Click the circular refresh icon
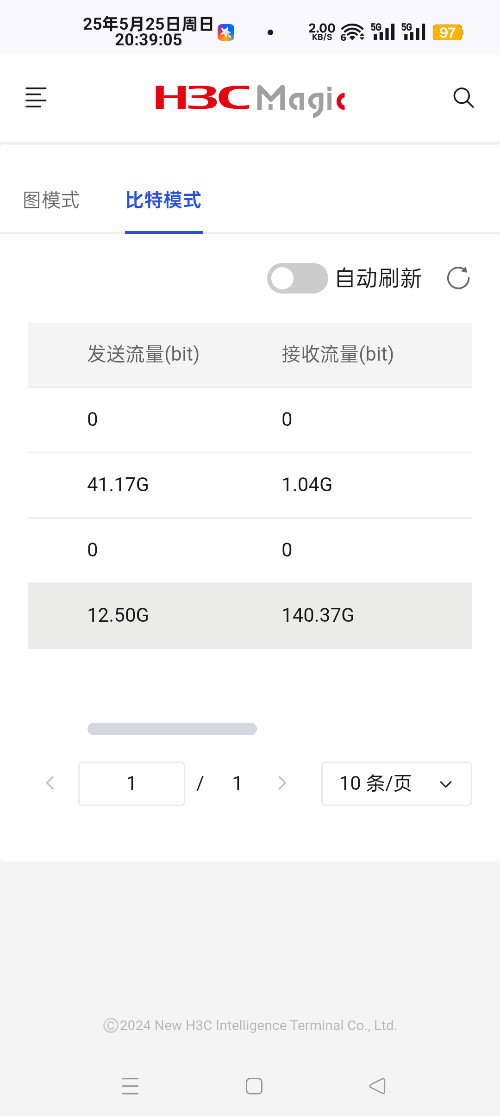This screenshot has width=500, height=1116. point(458,278)
